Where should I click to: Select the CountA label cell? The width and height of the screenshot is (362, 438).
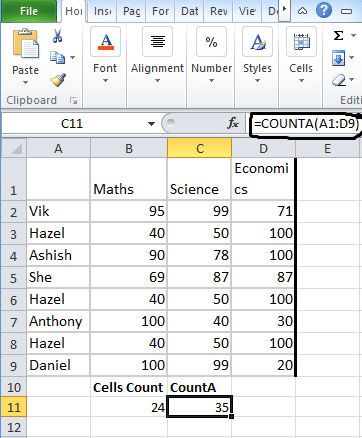pyautogui.click(x=199, y=387)
